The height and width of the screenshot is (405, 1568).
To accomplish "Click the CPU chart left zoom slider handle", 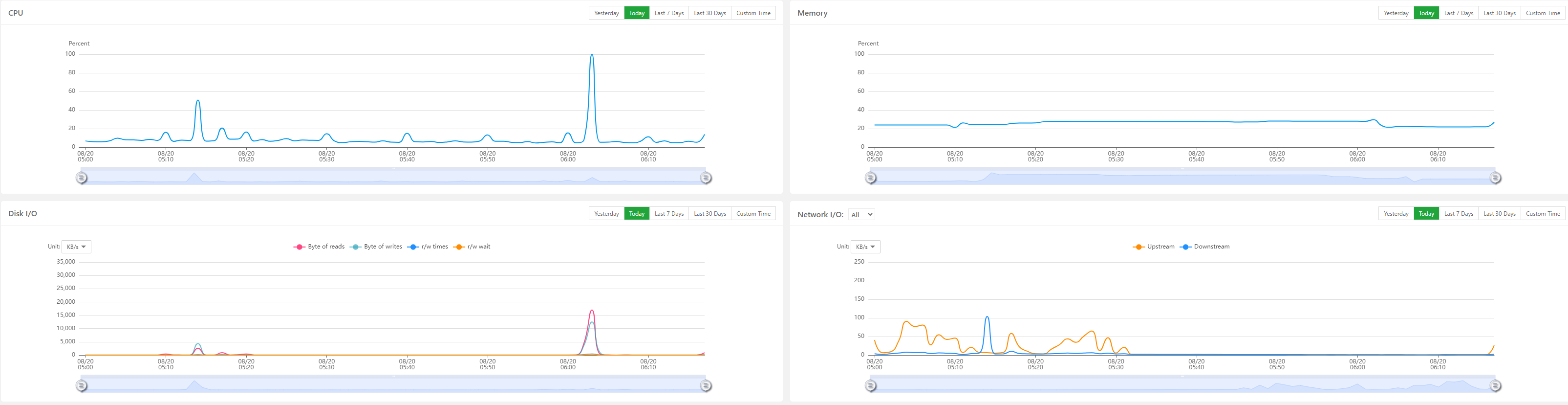I will click(82, 178).
